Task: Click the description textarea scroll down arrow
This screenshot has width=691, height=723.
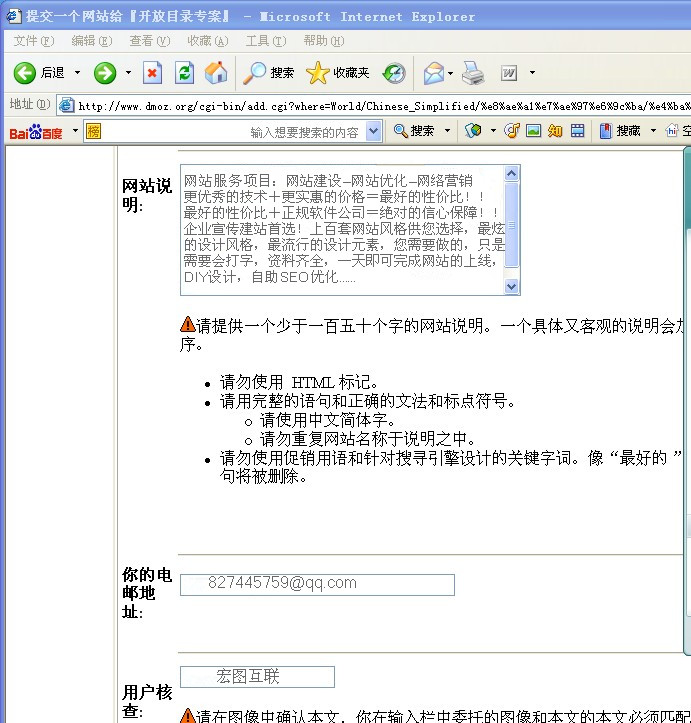Action: coord(512,287)
